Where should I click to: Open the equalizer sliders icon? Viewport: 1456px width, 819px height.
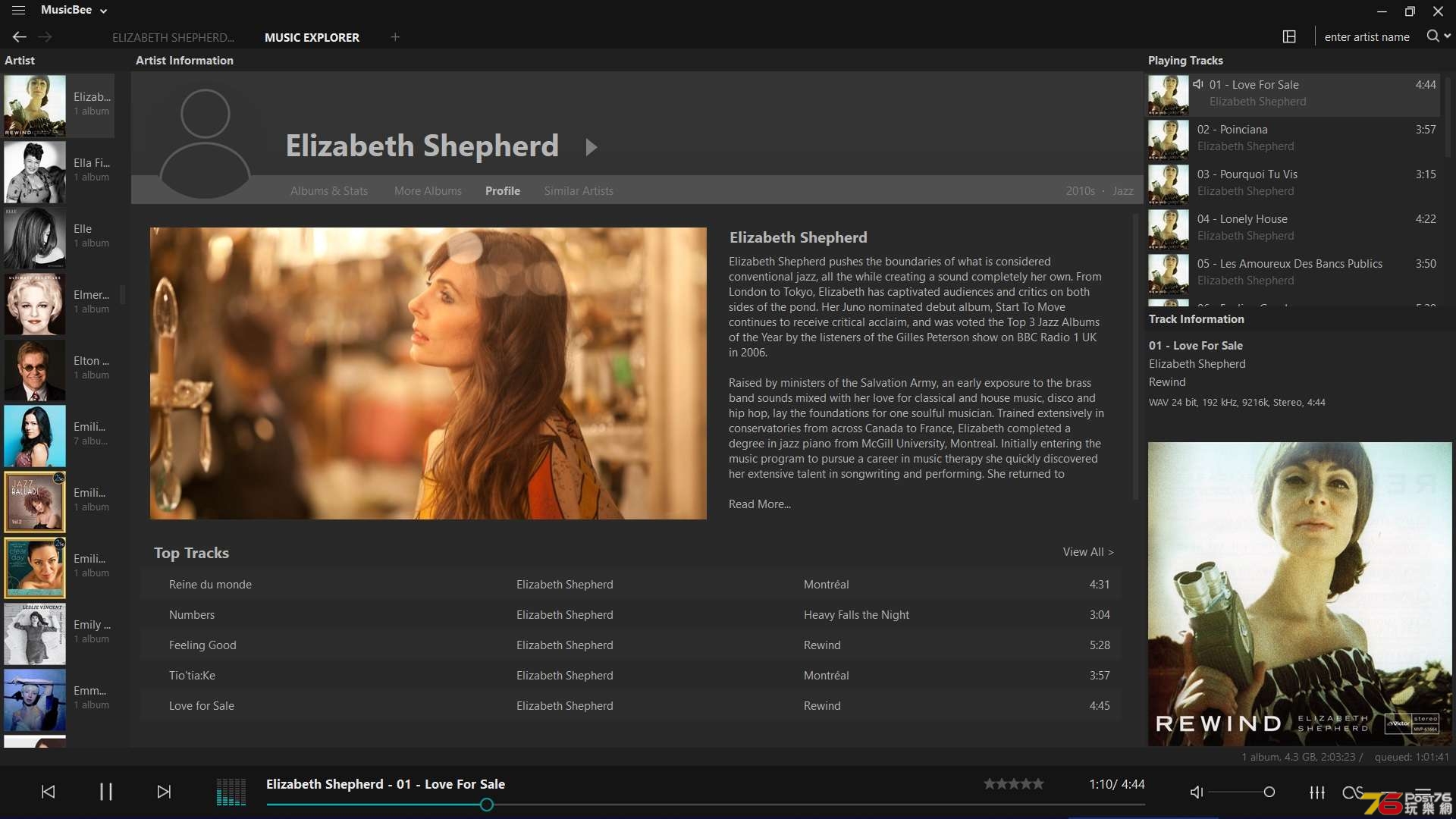[1317, 792]
